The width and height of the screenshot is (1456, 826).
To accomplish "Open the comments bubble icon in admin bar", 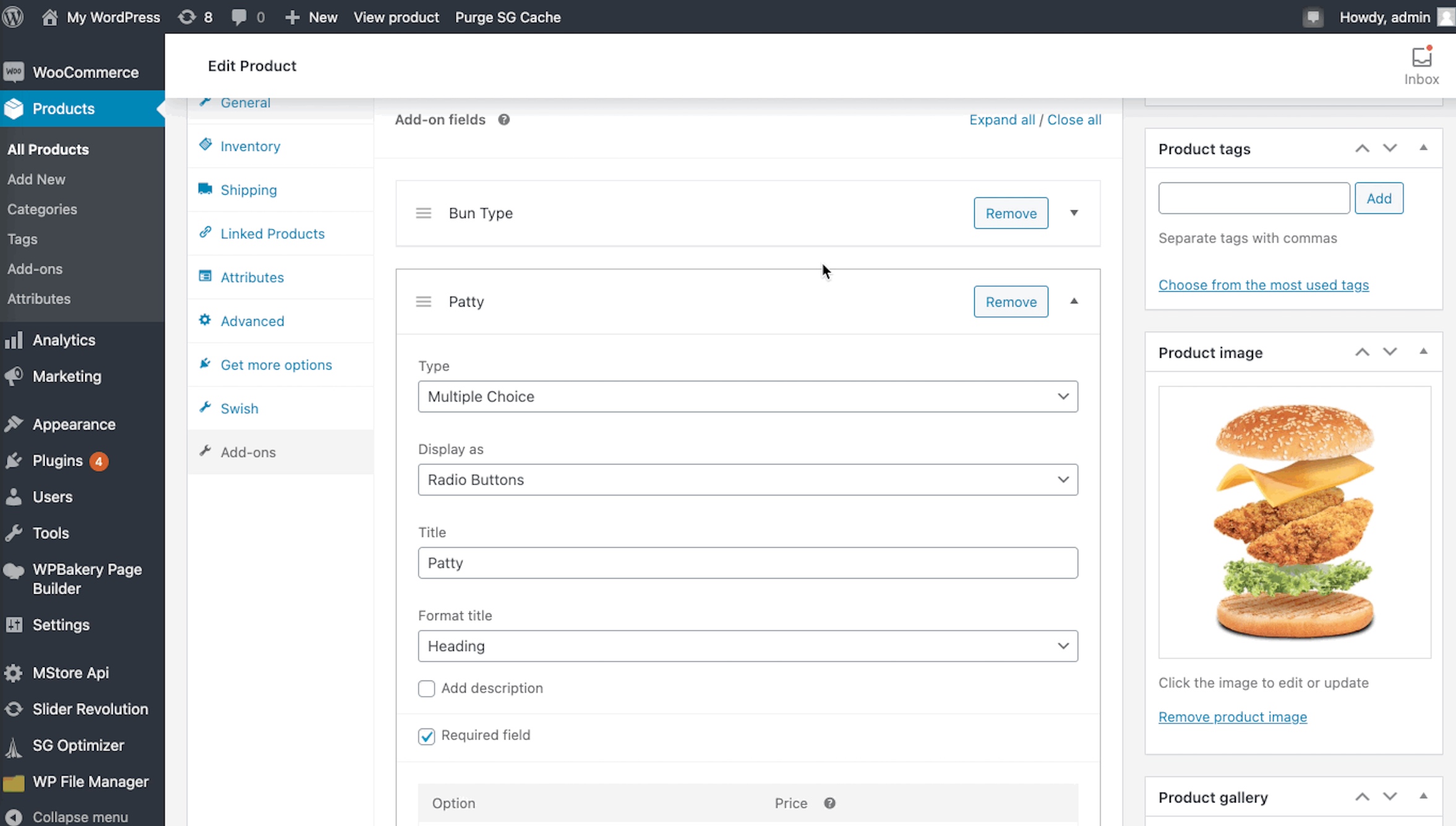I will (239, 17).
